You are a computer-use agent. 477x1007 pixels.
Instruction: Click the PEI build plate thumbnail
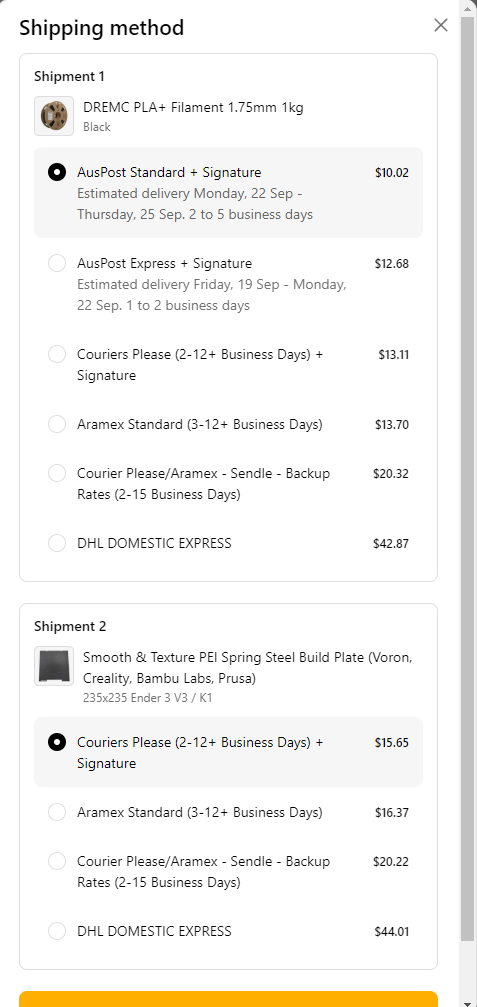point(54,666)
